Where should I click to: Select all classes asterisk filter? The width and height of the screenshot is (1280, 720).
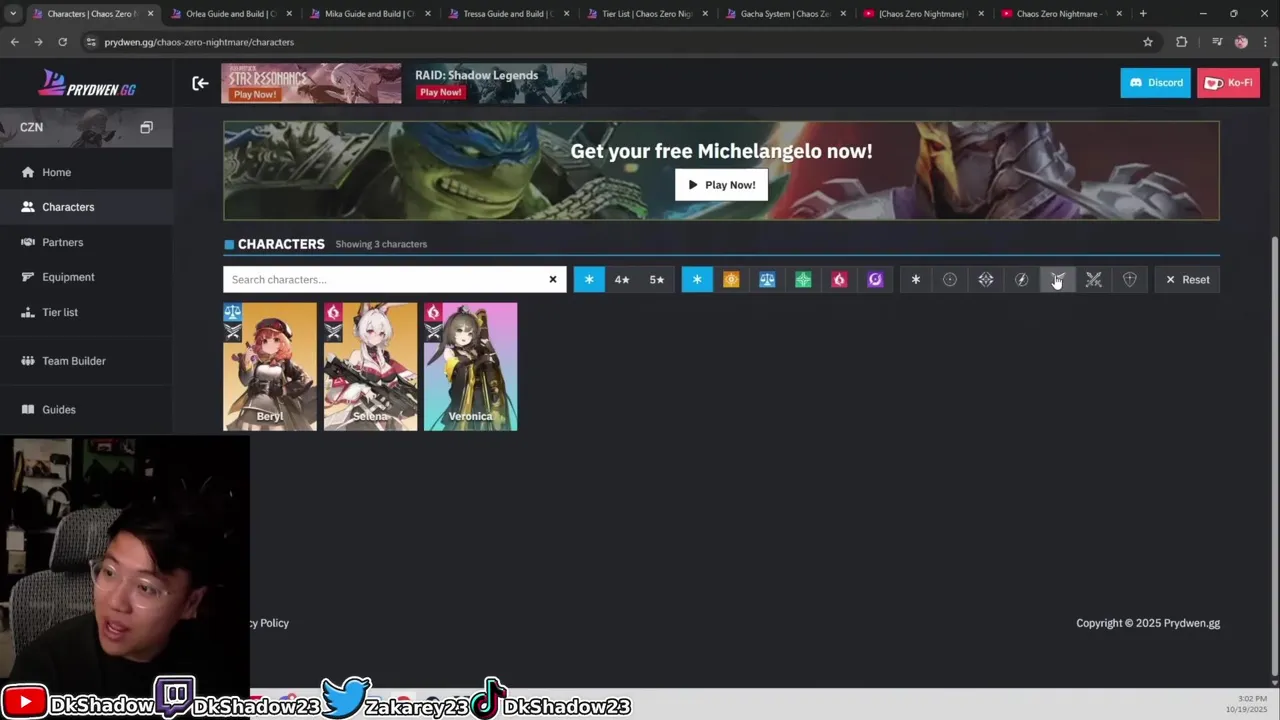point(915,280)
